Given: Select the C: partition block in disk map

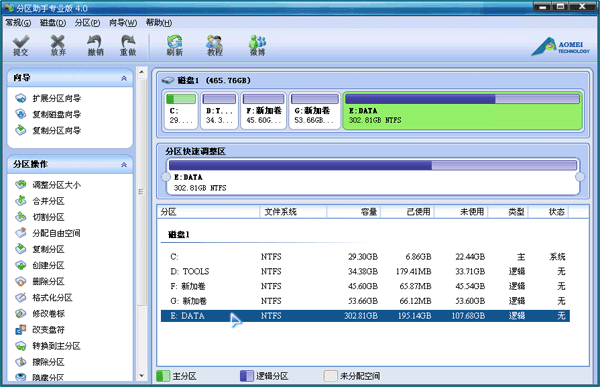Looking at the screenshot, I should [181, 110].
